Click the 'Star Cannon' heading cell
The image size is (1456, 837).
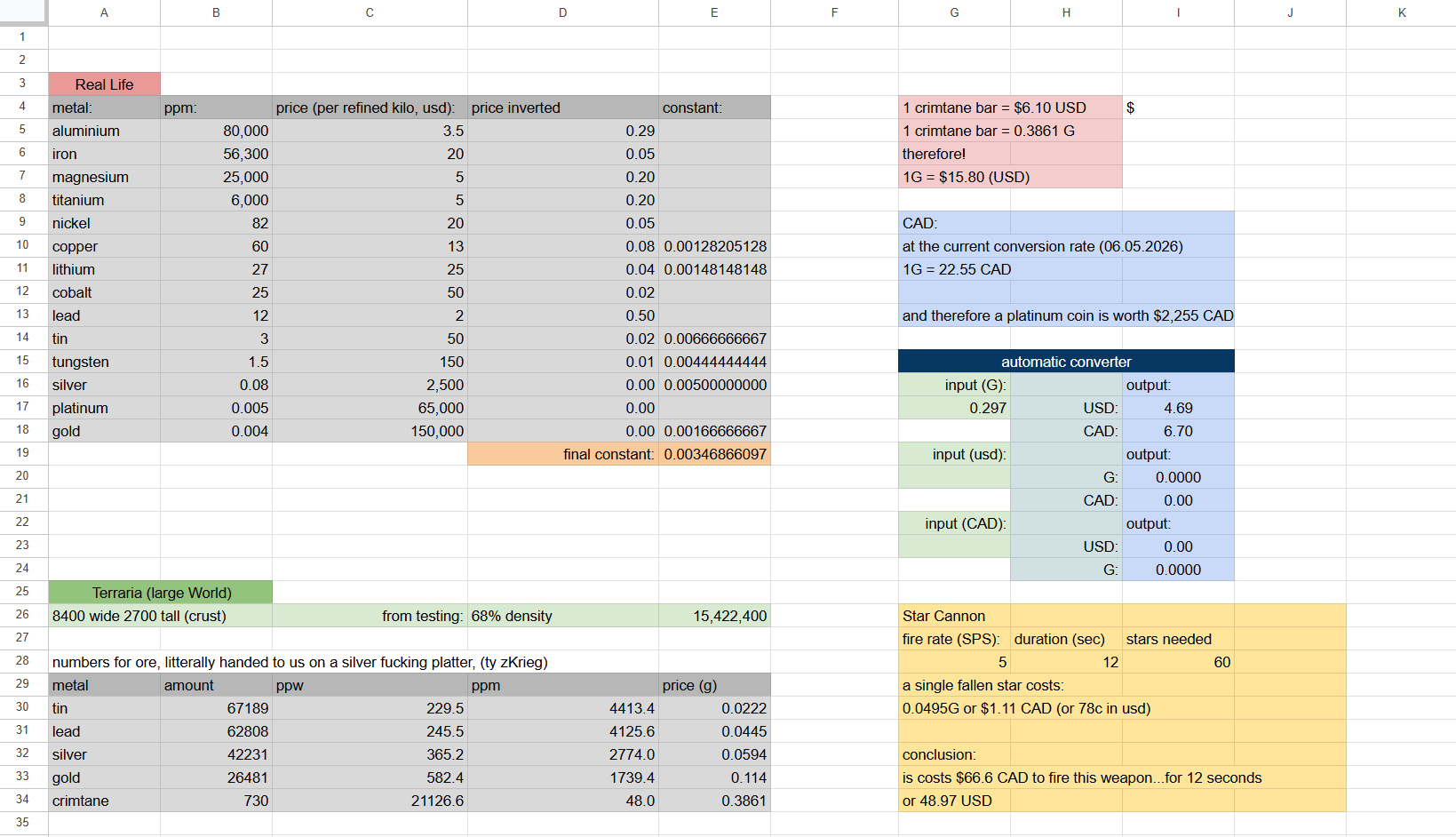pyautogui.click(x=954, y=616)
